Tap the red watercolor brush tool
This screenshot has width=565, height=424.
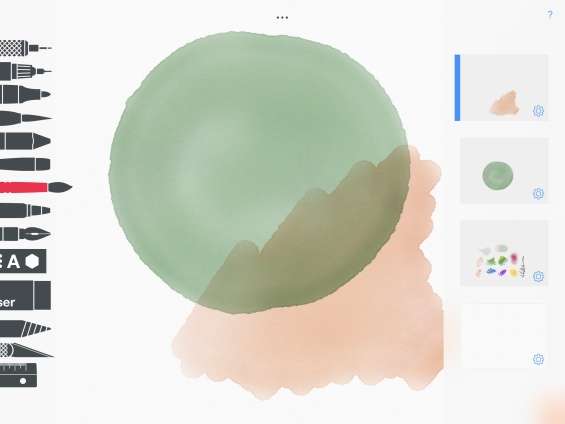click(35, 187)
